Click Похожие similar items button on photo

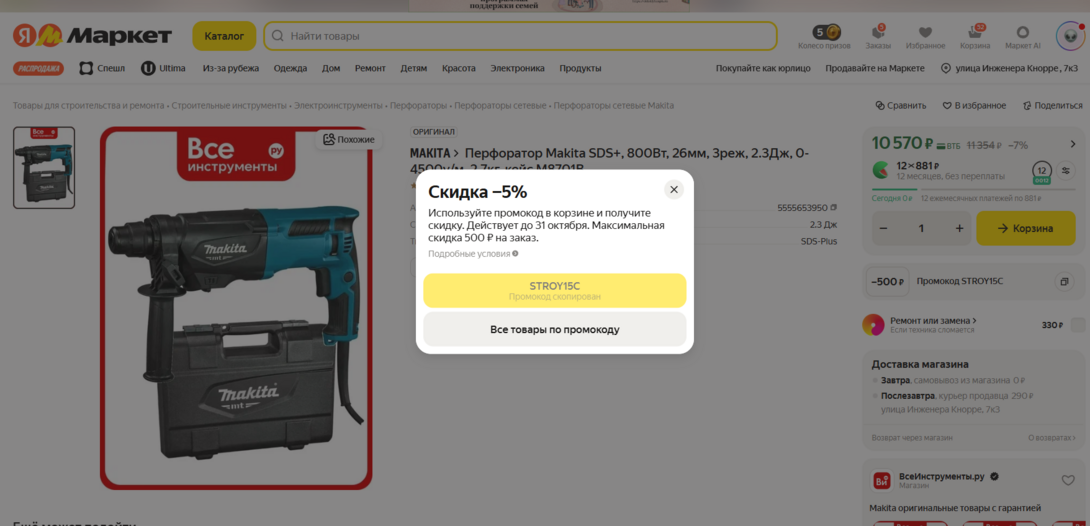349,140
